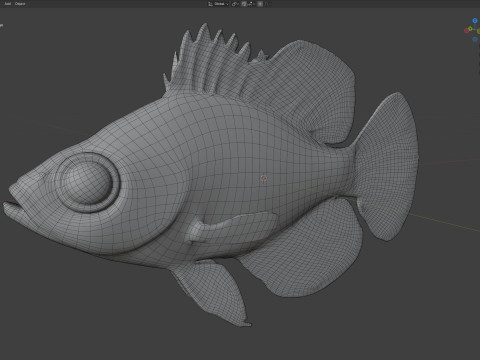Toggle proportional editing button
The width and height of the screenshot is (480, 360).
(260, 4)
